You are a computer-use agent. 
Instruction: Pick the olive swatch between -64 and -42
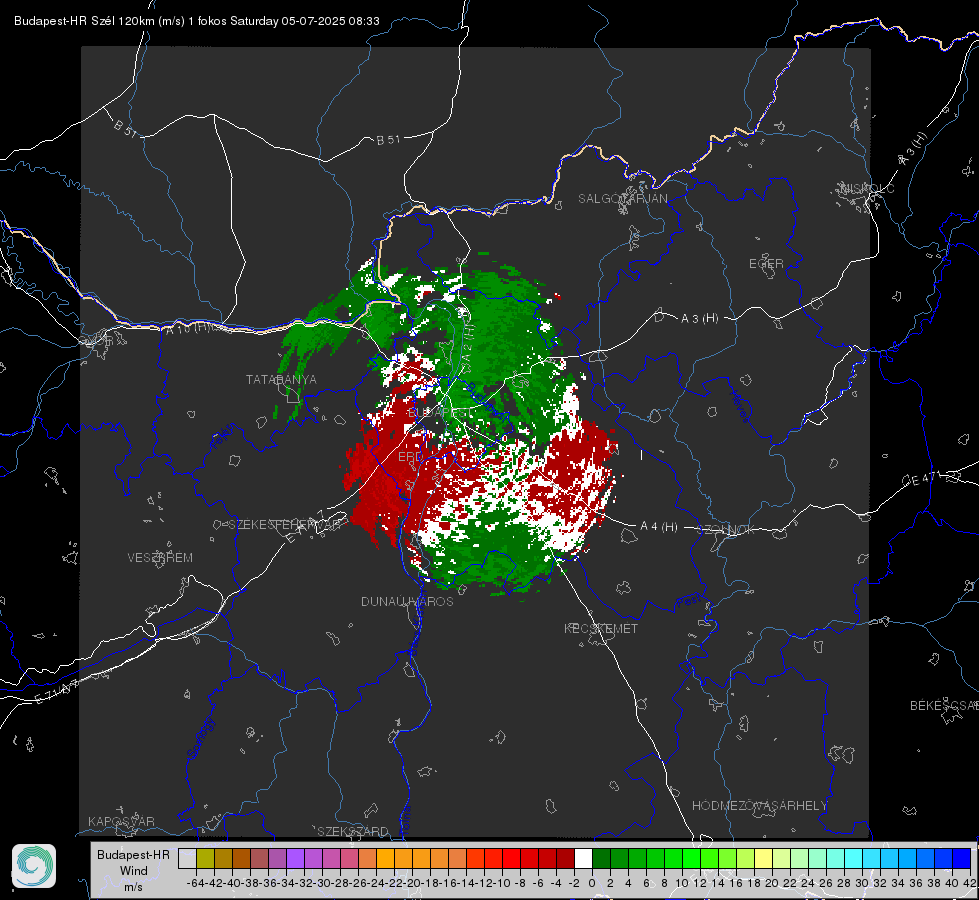[205, 858]
